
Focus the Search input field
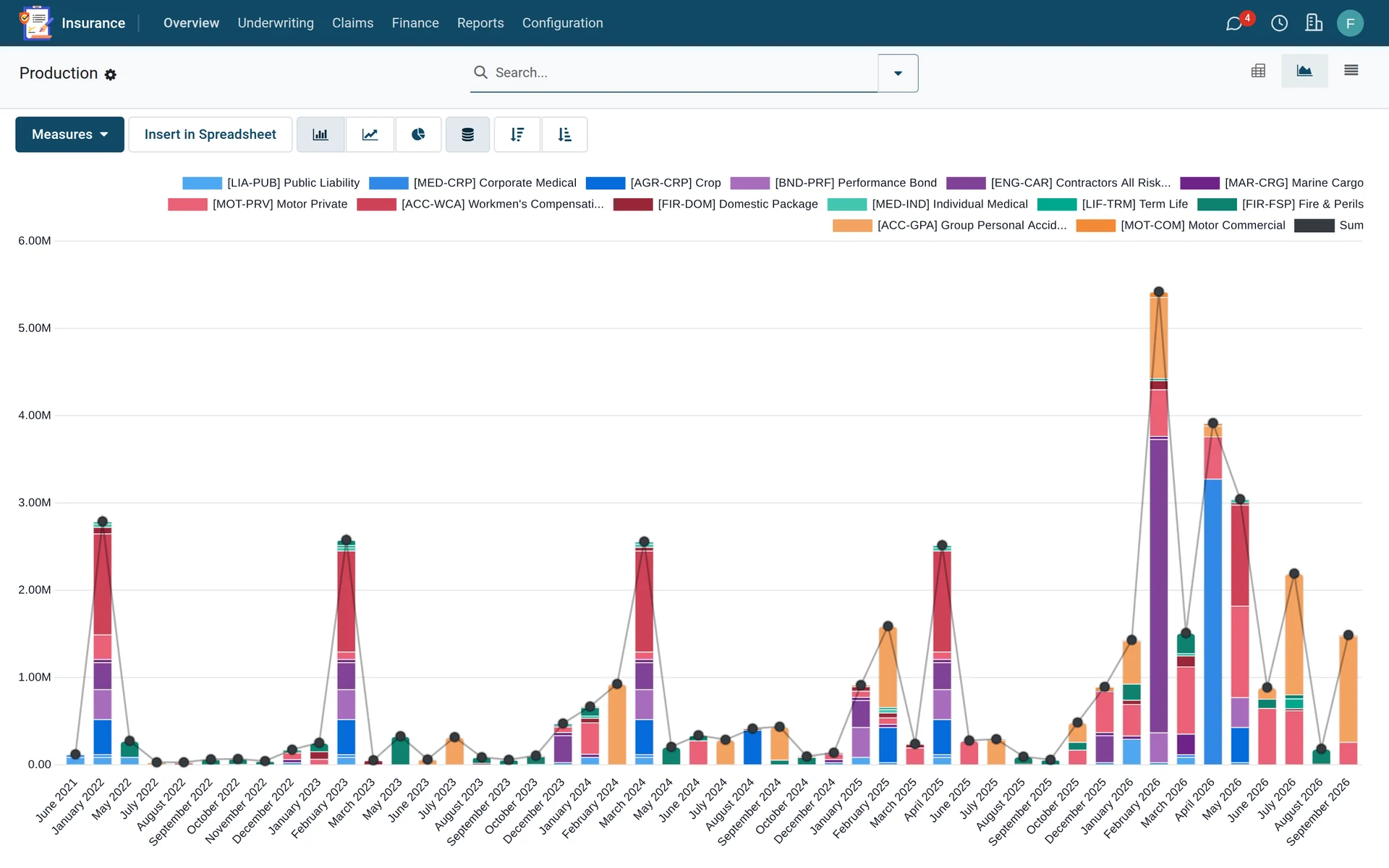pyautogui.click(x=684, y=72)
